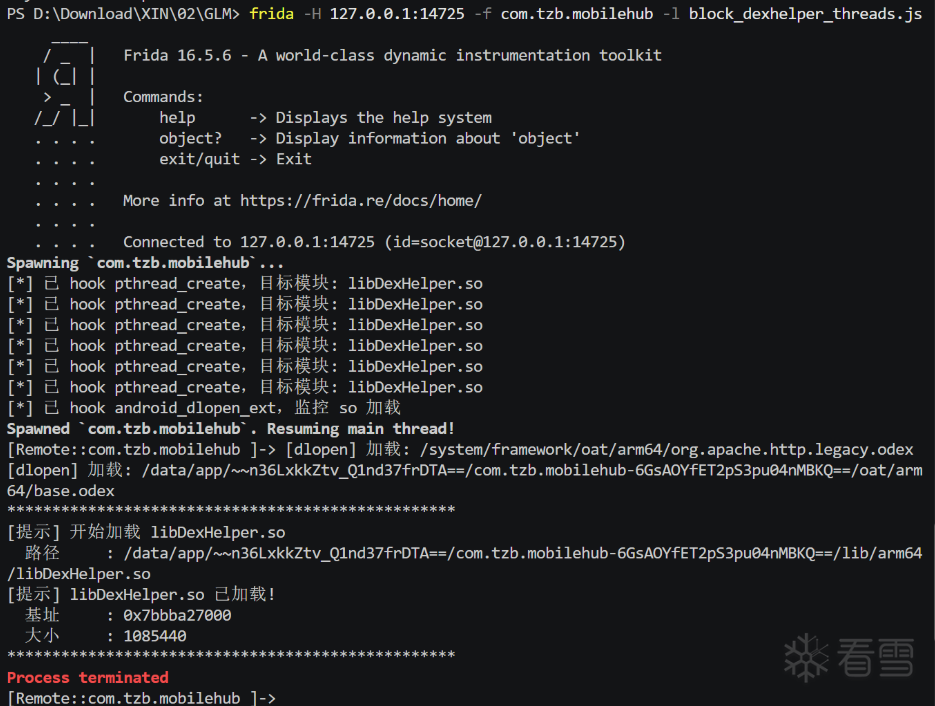This screenshot has height=706, width=935.
Task: Click the 'Resuming main thread!' line
Action: (x=361, y=429)
